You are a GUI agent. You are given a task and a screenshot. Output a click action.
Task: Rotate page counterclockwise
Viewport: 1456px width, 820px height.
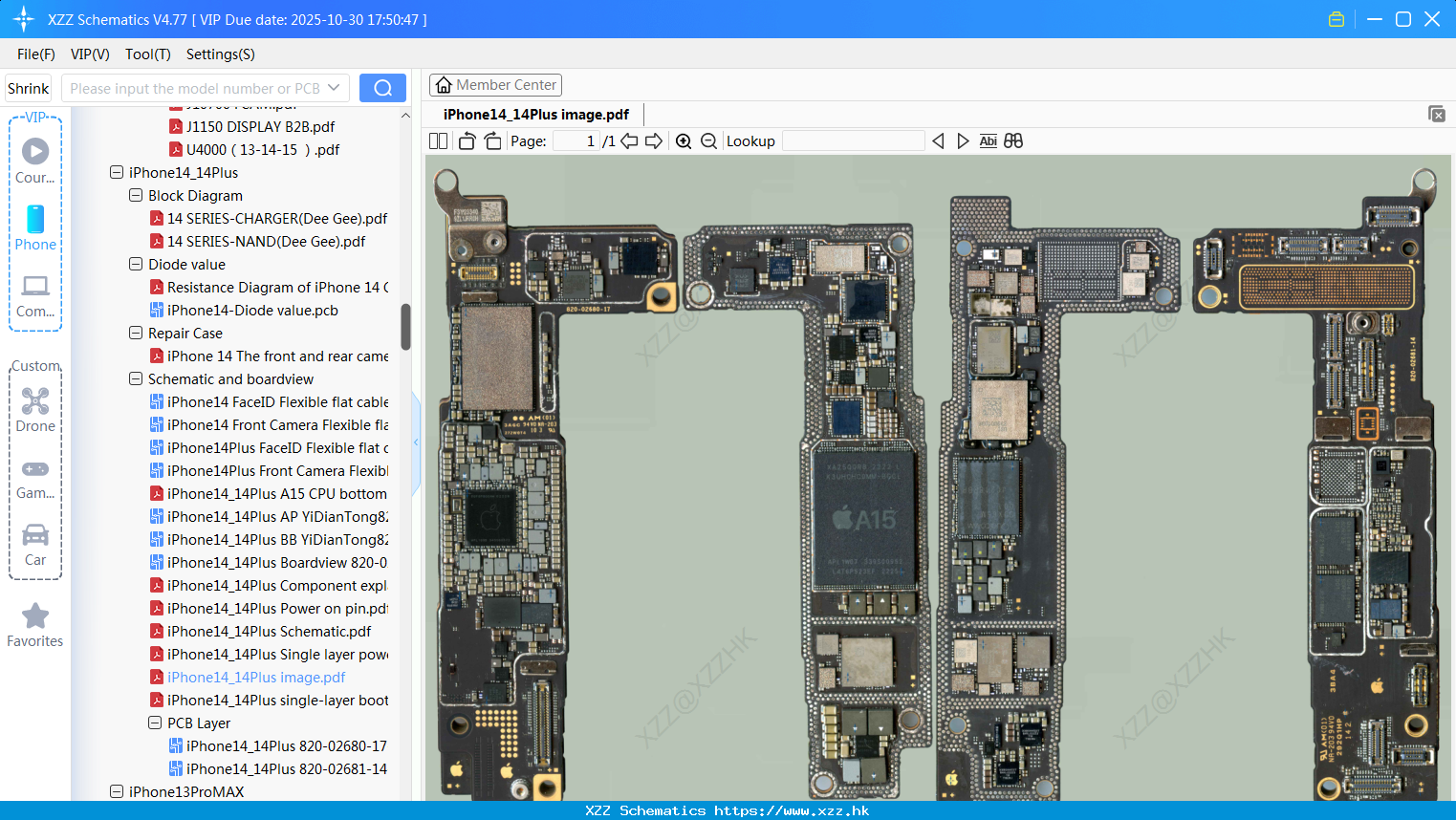[x=467, y=141]
